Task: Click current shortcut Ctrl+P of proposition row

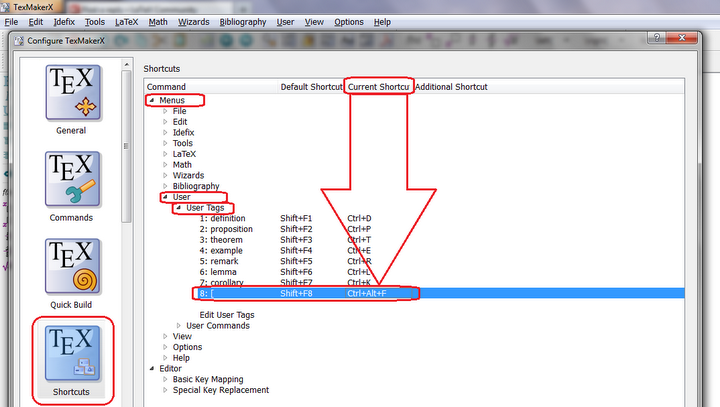Action: coord(359,229)
